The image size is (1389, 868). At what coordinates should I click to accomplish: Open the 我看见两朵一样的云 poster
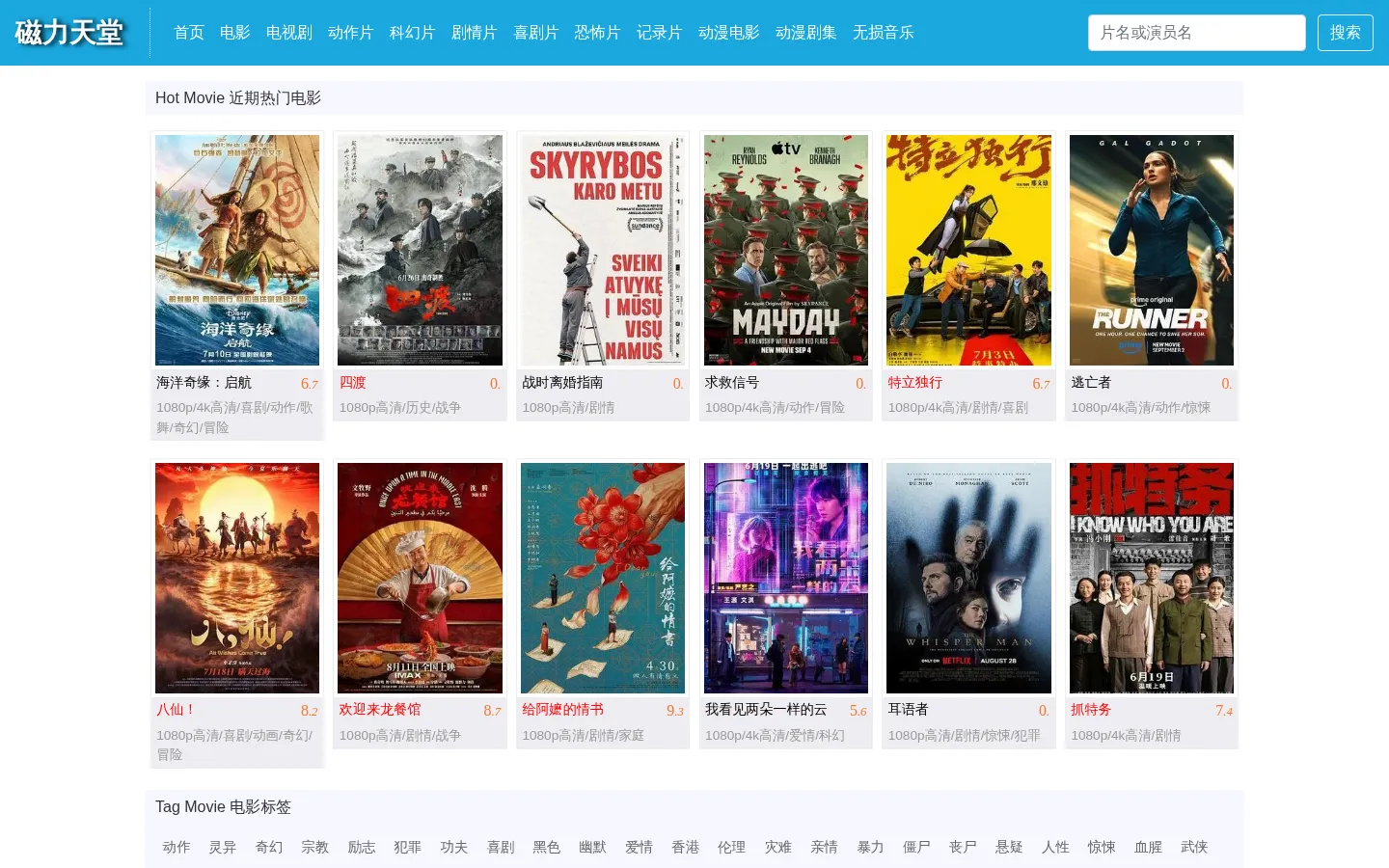(x=786, y=578)
